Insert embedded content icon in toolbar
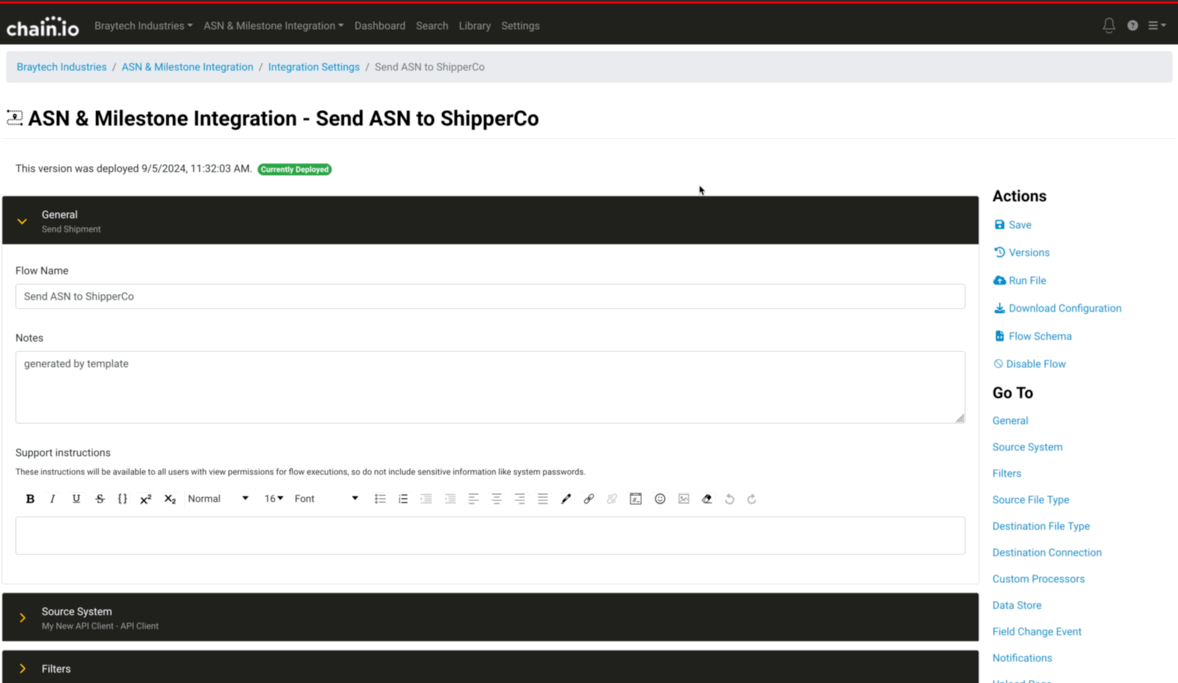Screen dimensions: 1178x683 tap(636, 499)
